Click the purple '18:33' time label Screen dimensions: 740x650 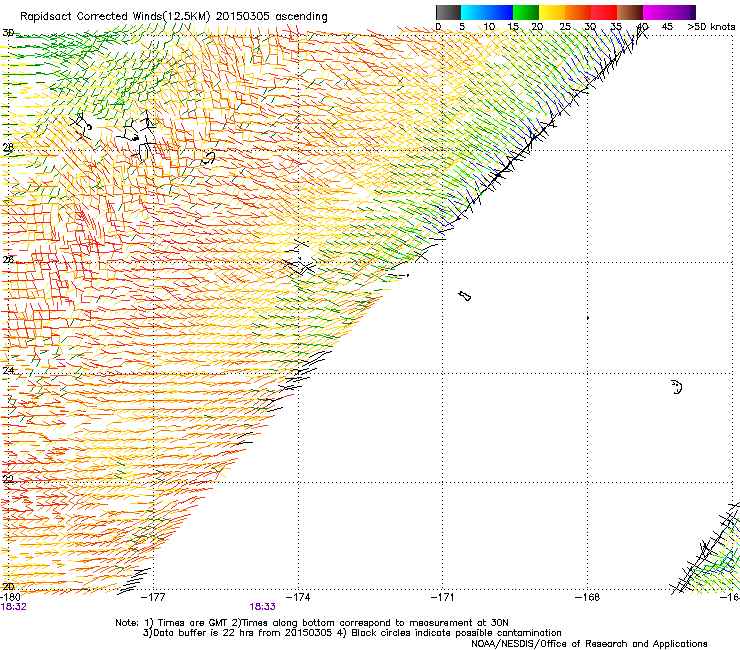point(262,607)
